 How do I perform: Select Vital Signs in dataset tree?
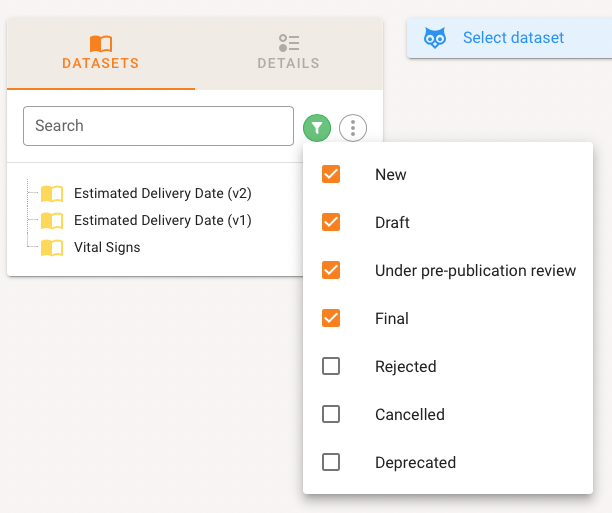[x=107, y=247]
